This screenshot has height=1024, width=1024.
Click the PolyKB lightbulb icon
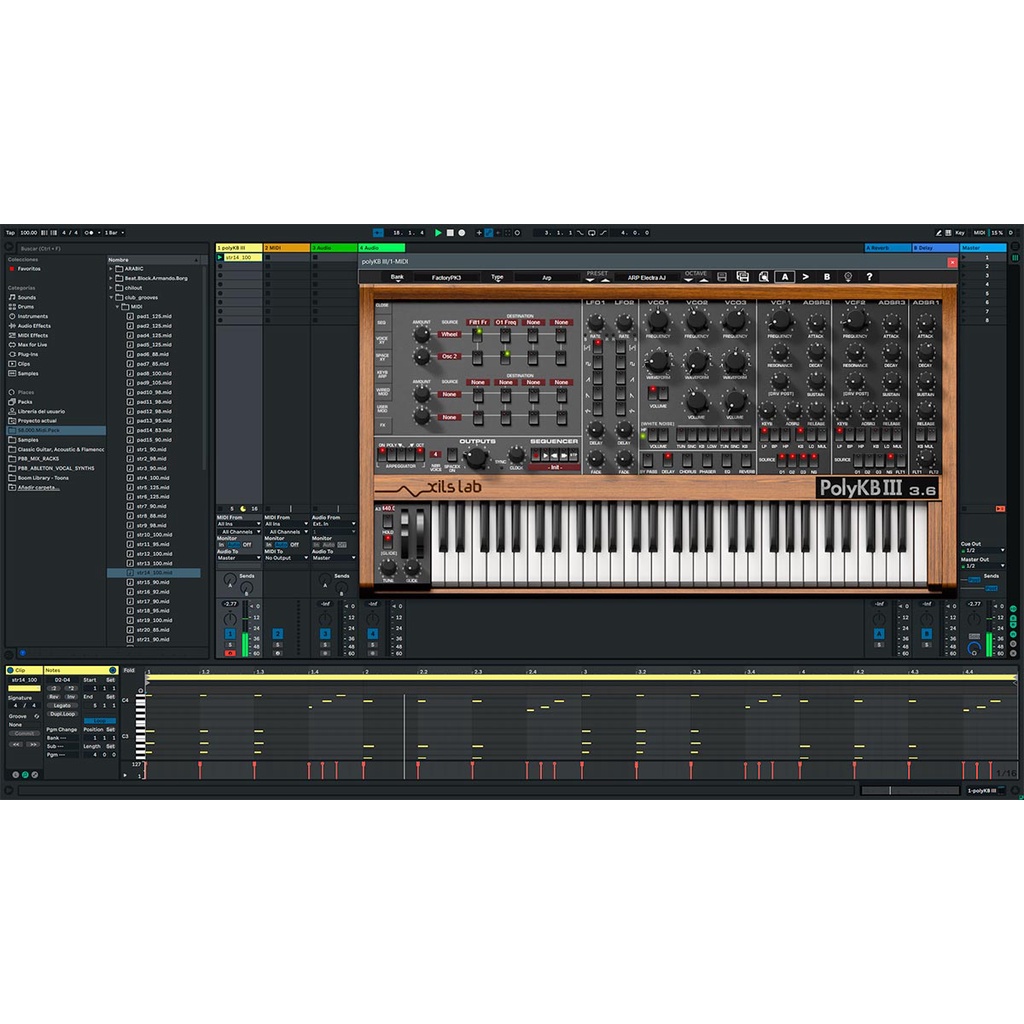[848, 277]
